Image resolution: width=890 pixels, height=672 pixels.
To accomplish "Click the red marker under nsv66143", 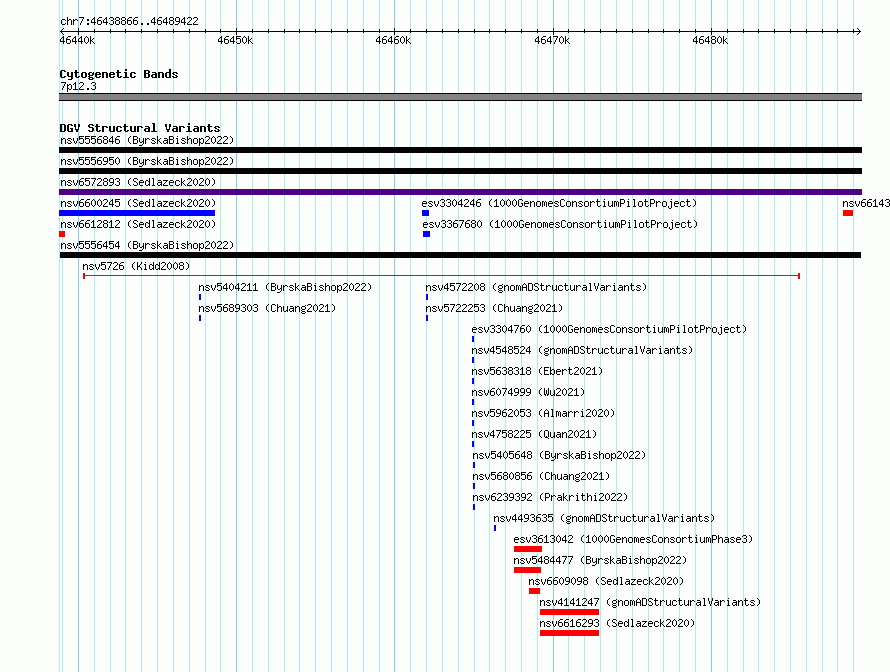I will click(x=848, y=213).
